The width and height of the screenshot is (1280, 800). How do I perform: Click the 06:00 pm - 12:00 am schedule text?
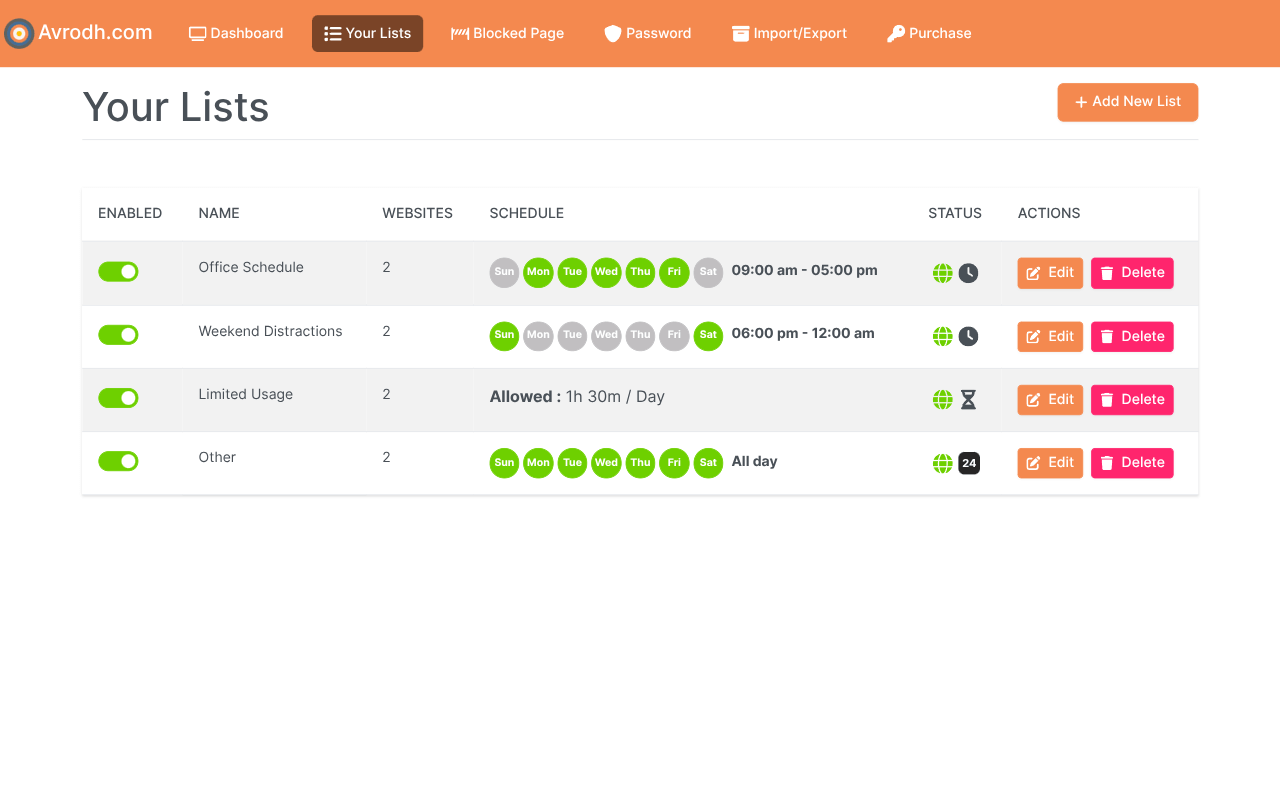(x=803, y=333)
